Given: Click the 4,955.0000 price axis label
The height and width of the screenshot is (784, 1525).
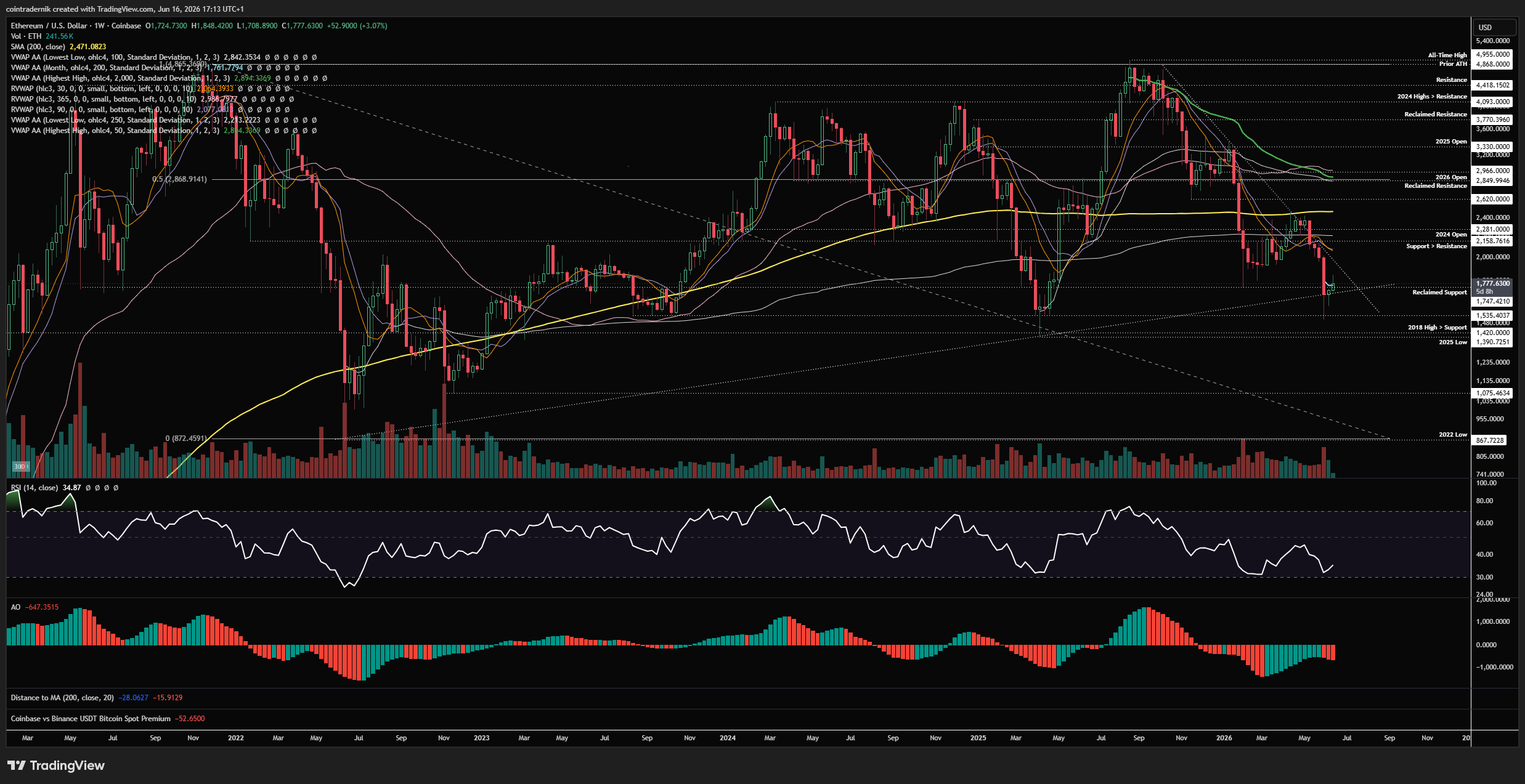Looking at the screenshot, I should click(x=1493, y=55).
